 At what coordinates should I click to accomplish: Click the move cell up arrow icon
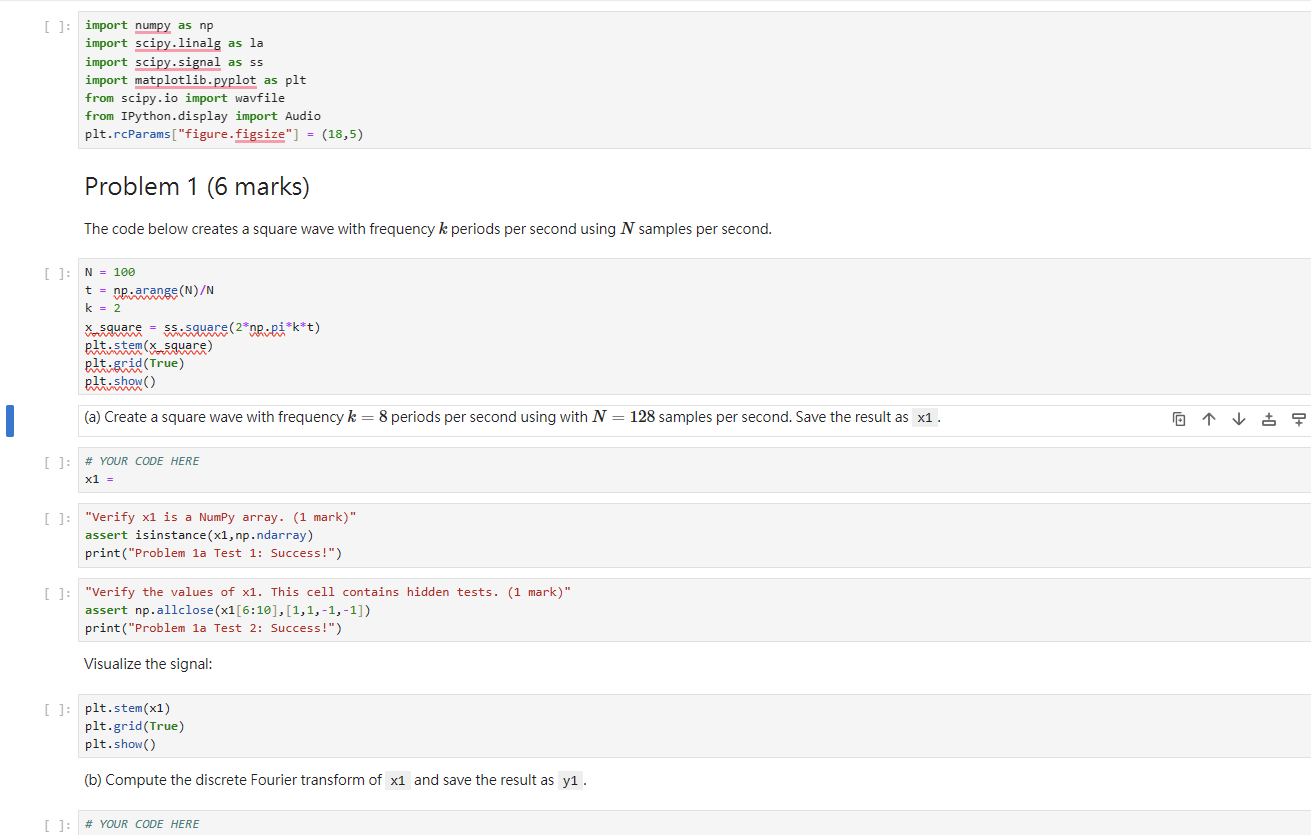[x=1209, y=419]
